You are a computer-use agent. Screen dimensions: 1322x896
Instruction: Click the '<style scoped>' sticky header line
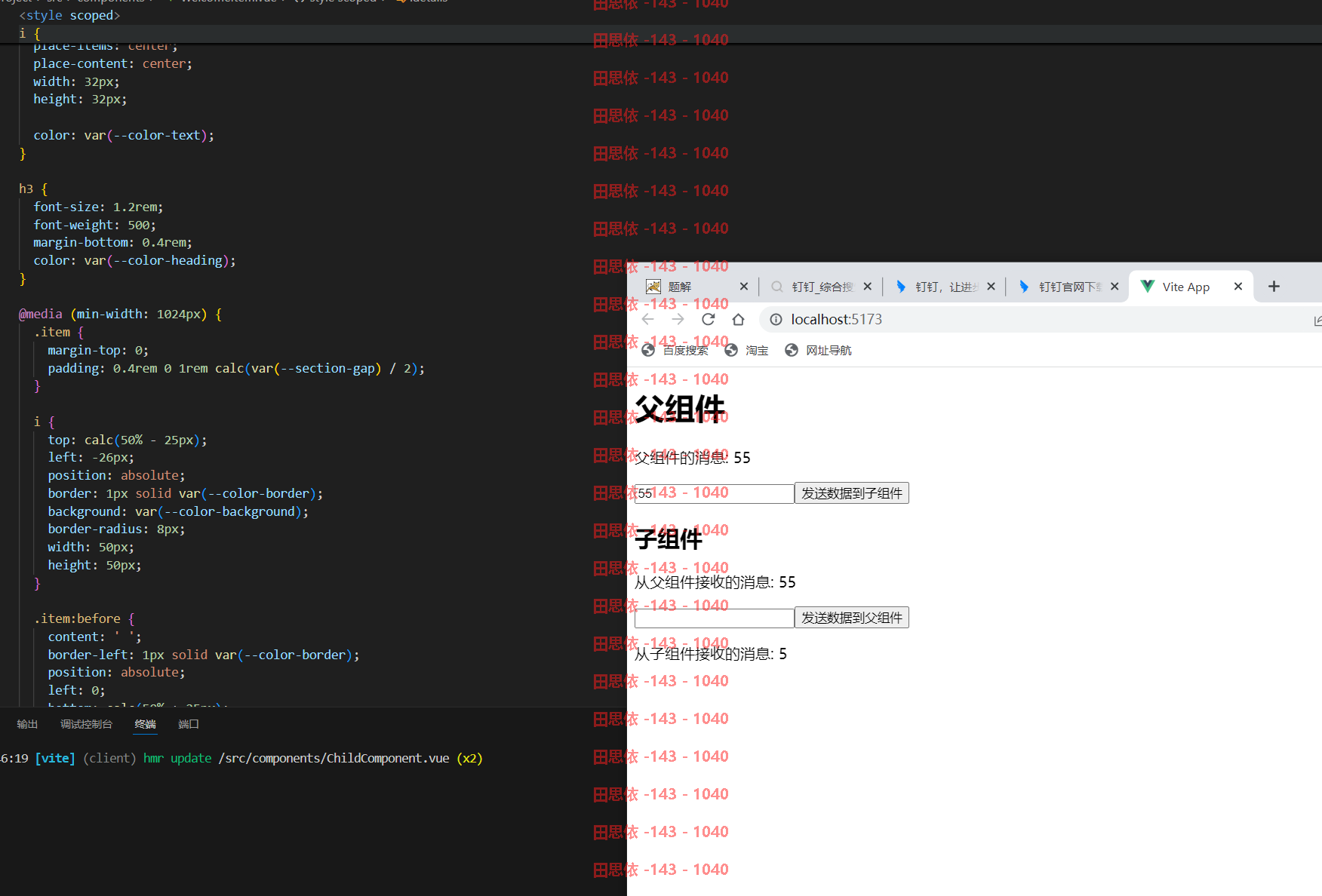(x=69, y=15)
